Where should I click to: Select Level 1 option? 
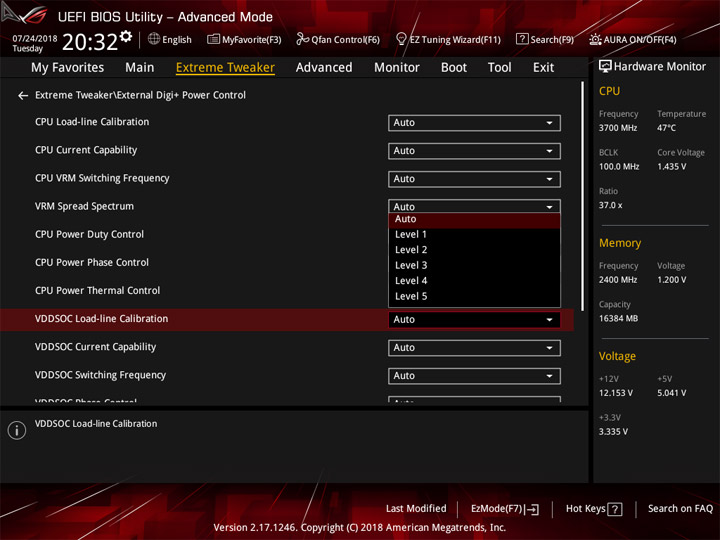[x=474, y=235]
